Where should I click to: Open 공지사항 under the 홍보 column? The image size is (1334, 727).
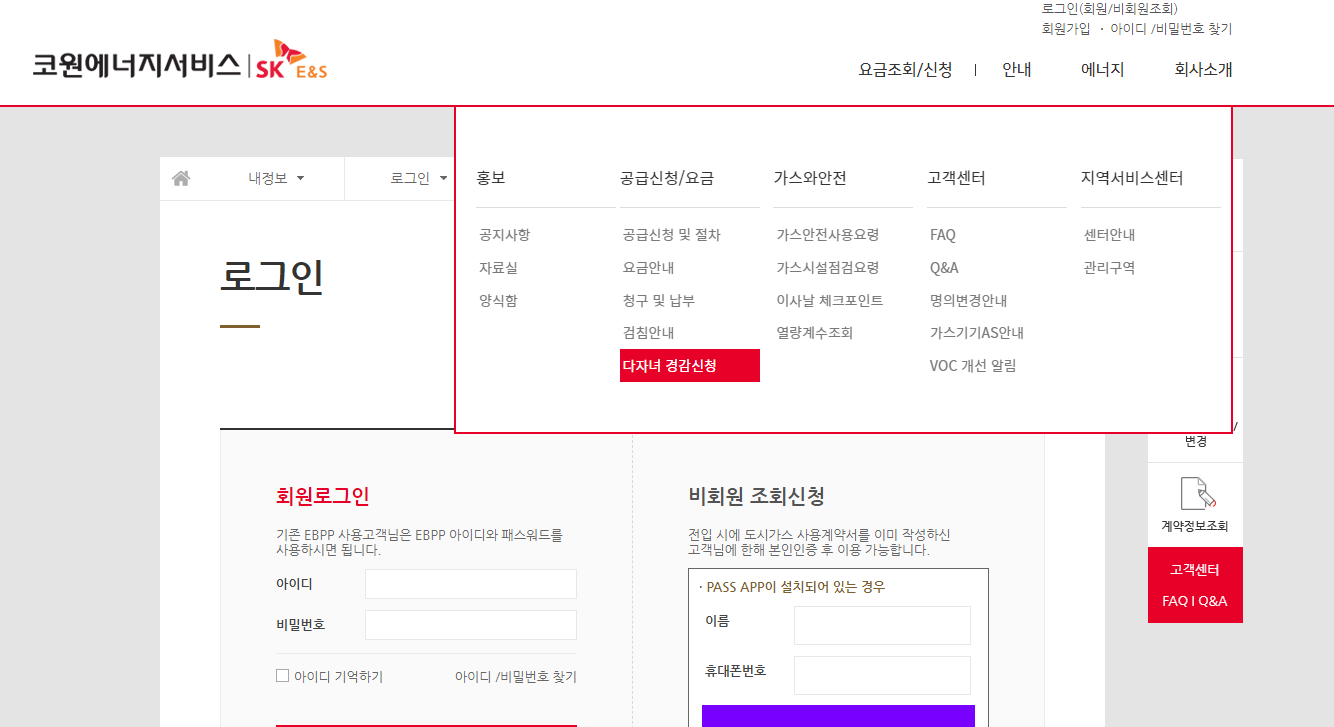(x=505, y=234)
